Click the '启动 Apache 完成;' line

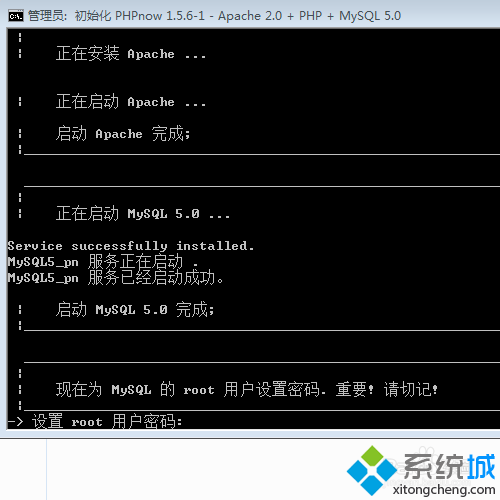(x=123, y=134)
